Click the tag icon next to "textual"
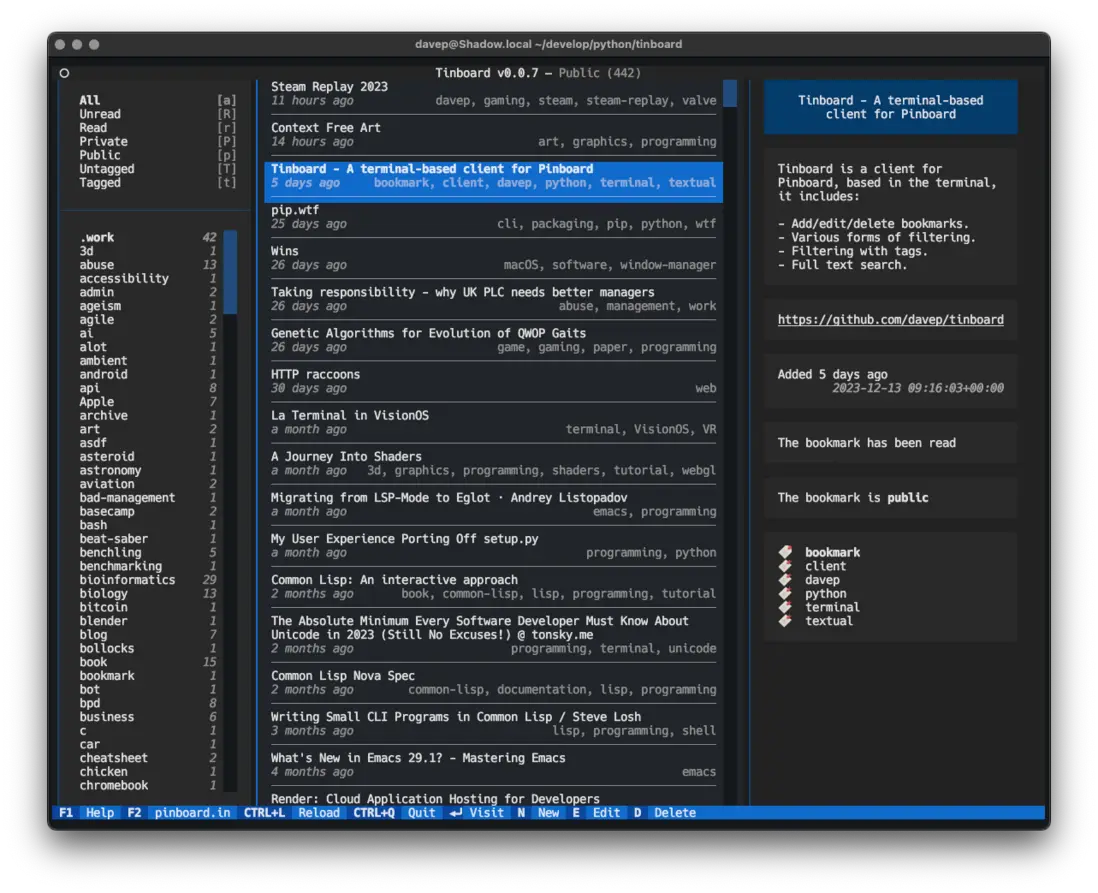This screenshot has width=1098, height=893. 786,621
